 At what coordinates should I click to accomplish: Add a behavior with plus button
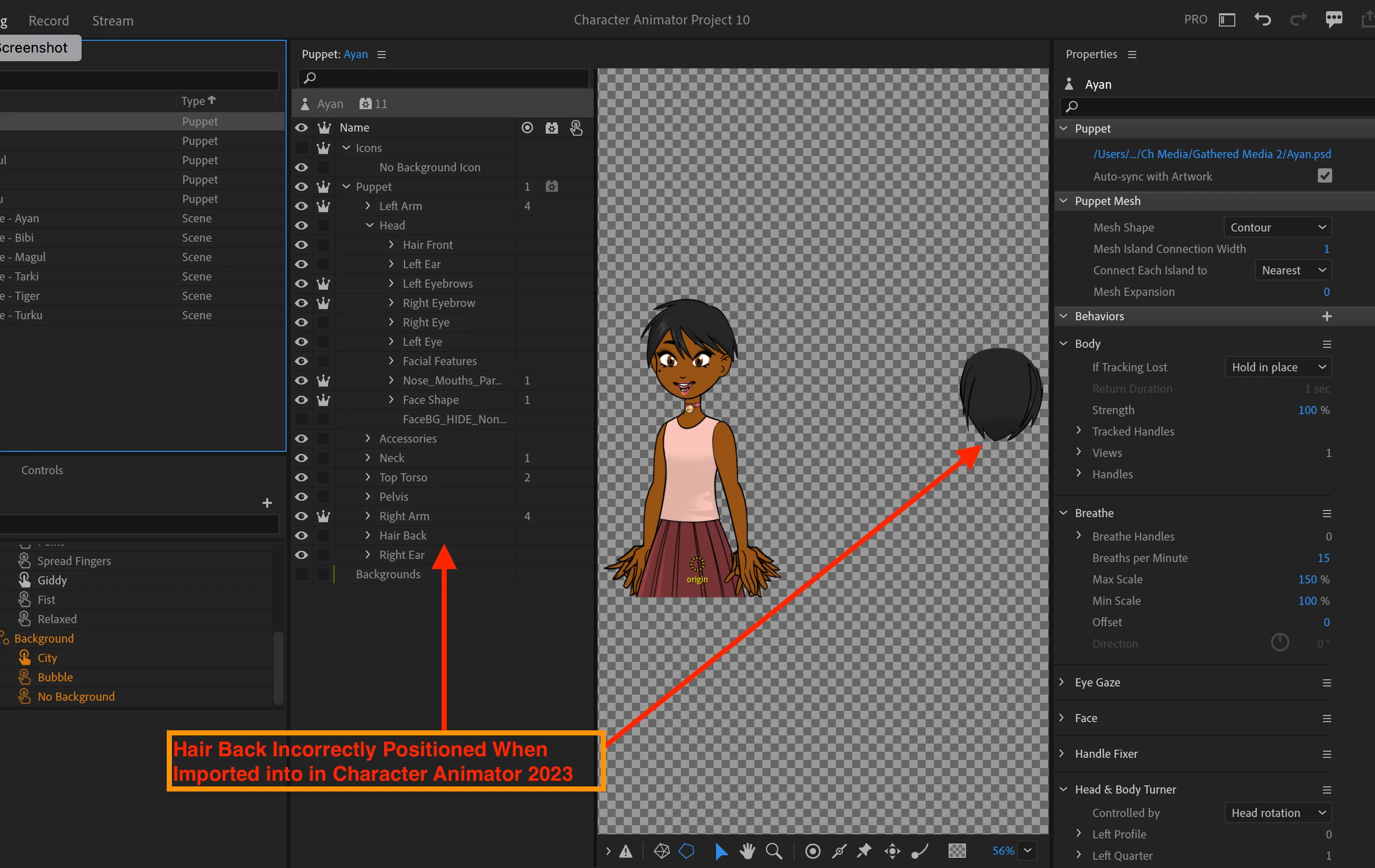[x=1327, y=316]
